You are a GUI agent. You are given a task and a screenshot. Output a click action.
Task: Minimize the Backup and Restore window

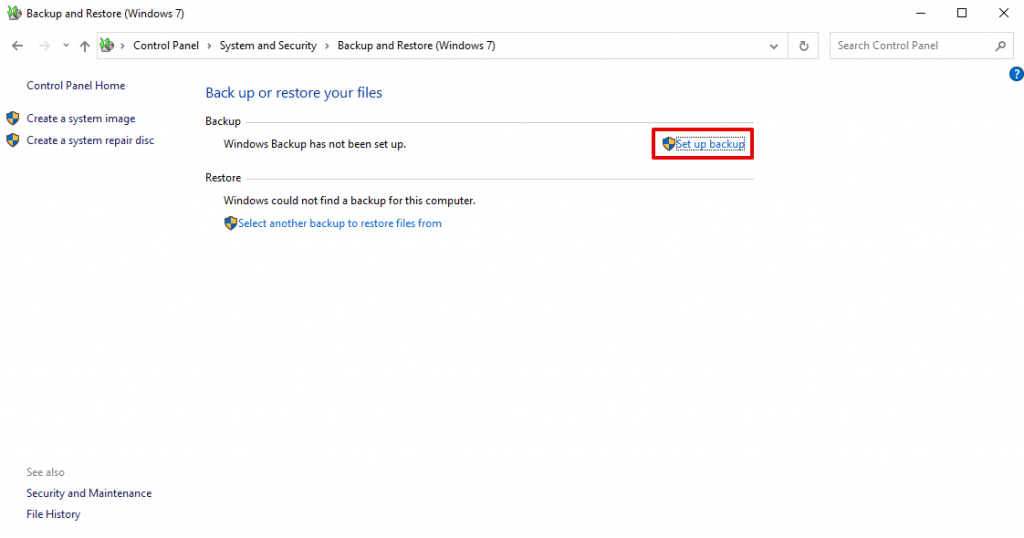point(921,13)
